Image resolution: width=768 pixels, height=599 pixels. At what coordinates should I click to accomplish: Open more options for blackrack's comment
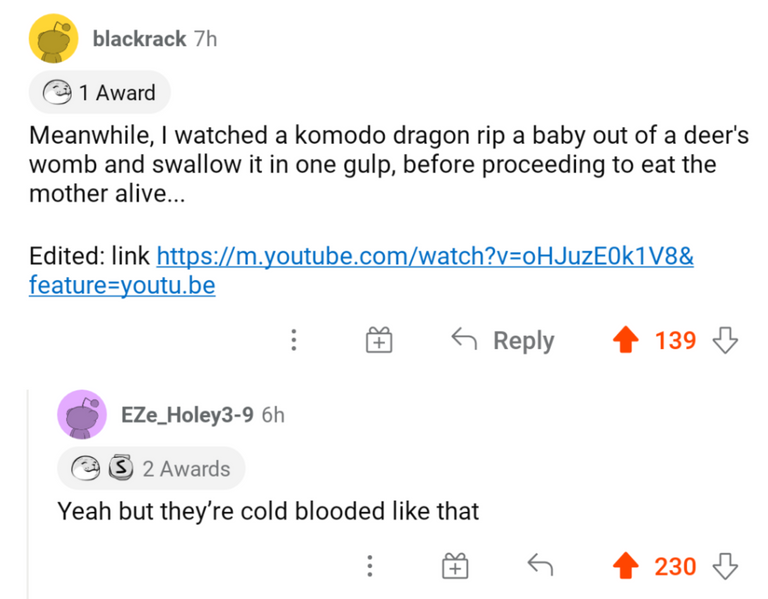pos(293,341)
